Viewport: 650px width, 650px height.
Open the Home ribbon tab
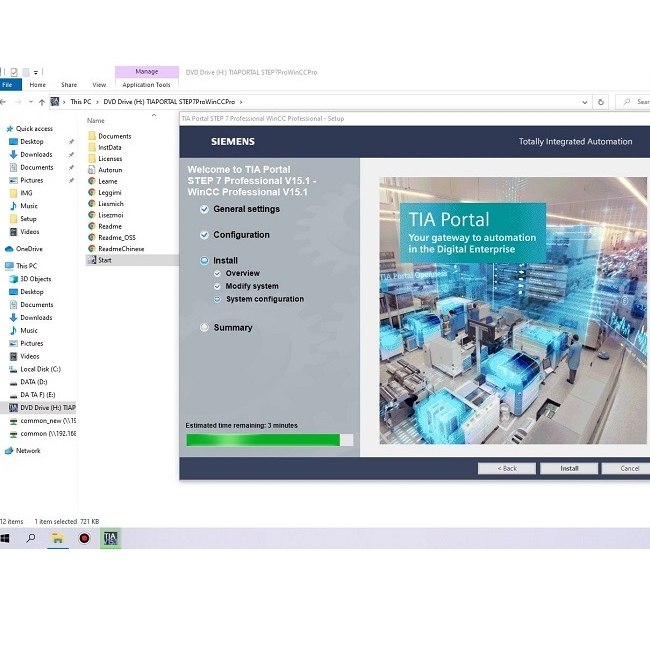37,85
